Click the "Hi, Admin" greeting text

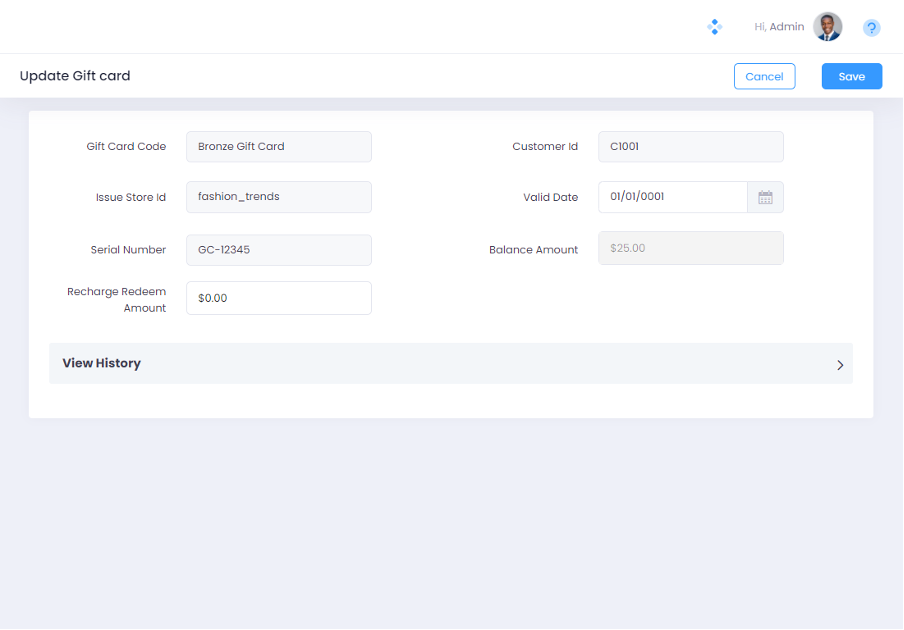tap(779, 27)
